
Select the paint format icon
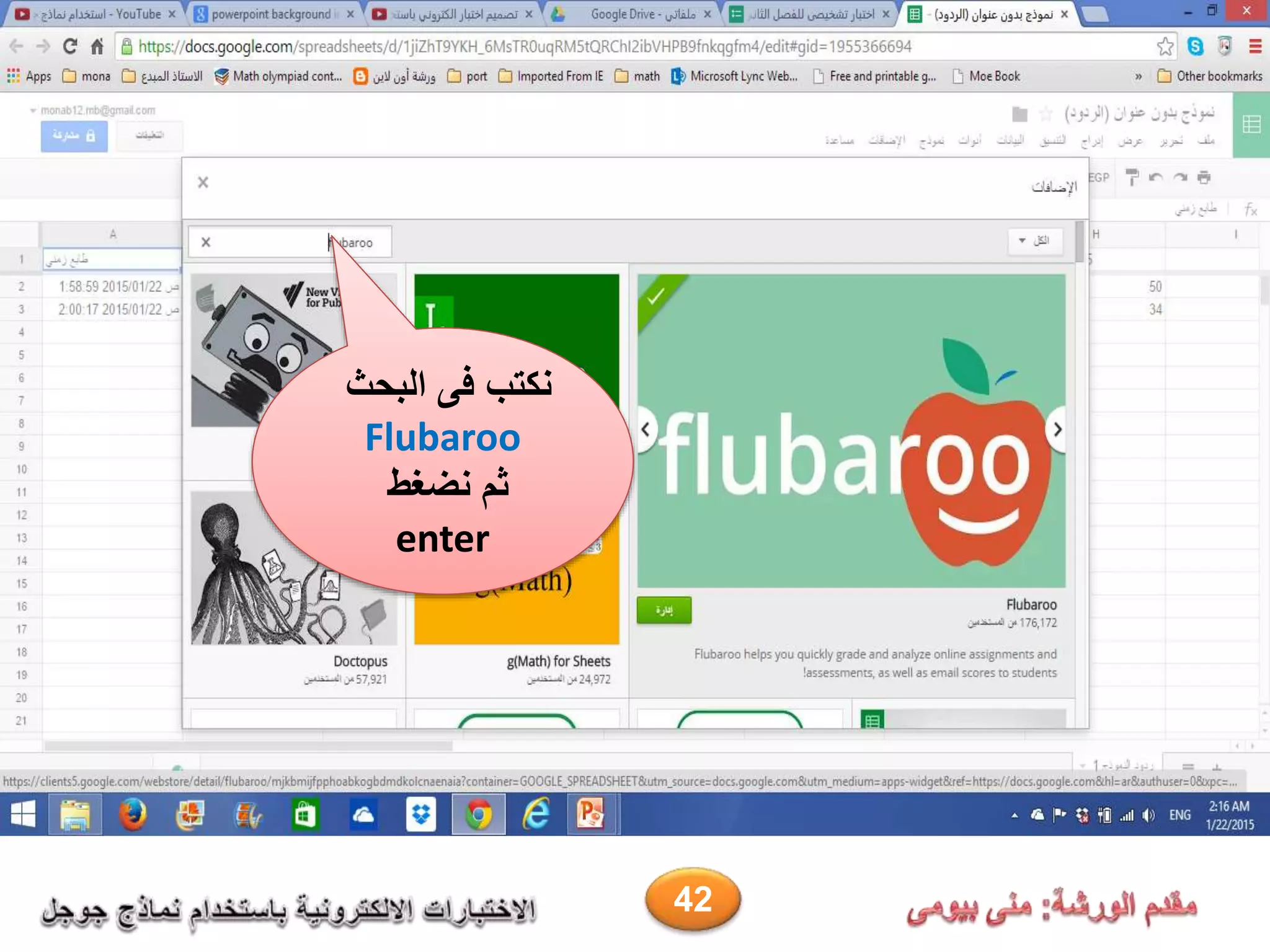(1132, 177)
